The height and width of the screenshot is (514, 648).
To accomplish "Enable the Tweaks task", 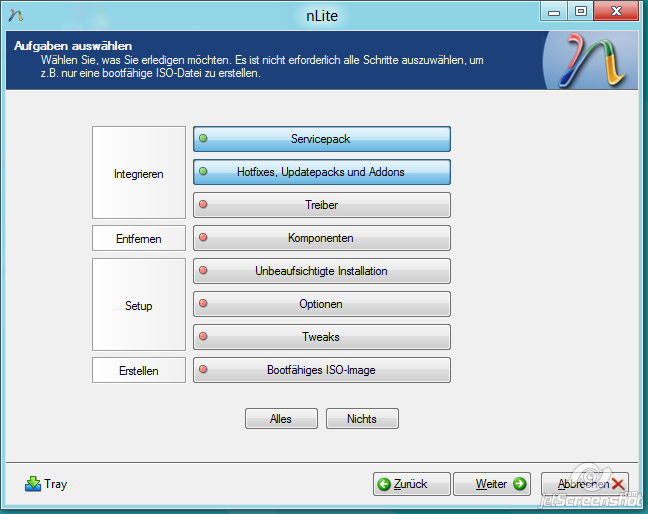I will pos(322,337).
